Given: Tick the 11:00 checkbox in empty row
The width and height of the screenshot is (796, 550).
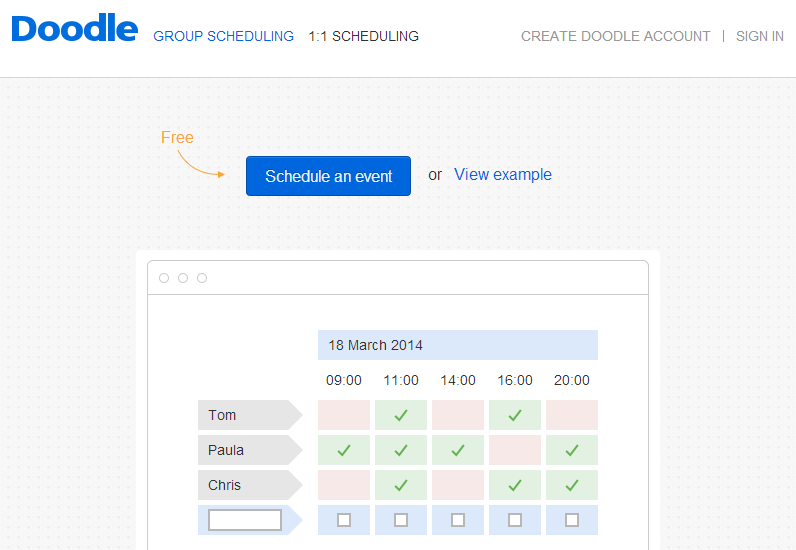Looking at the screenshot, I should click(401, 520).
